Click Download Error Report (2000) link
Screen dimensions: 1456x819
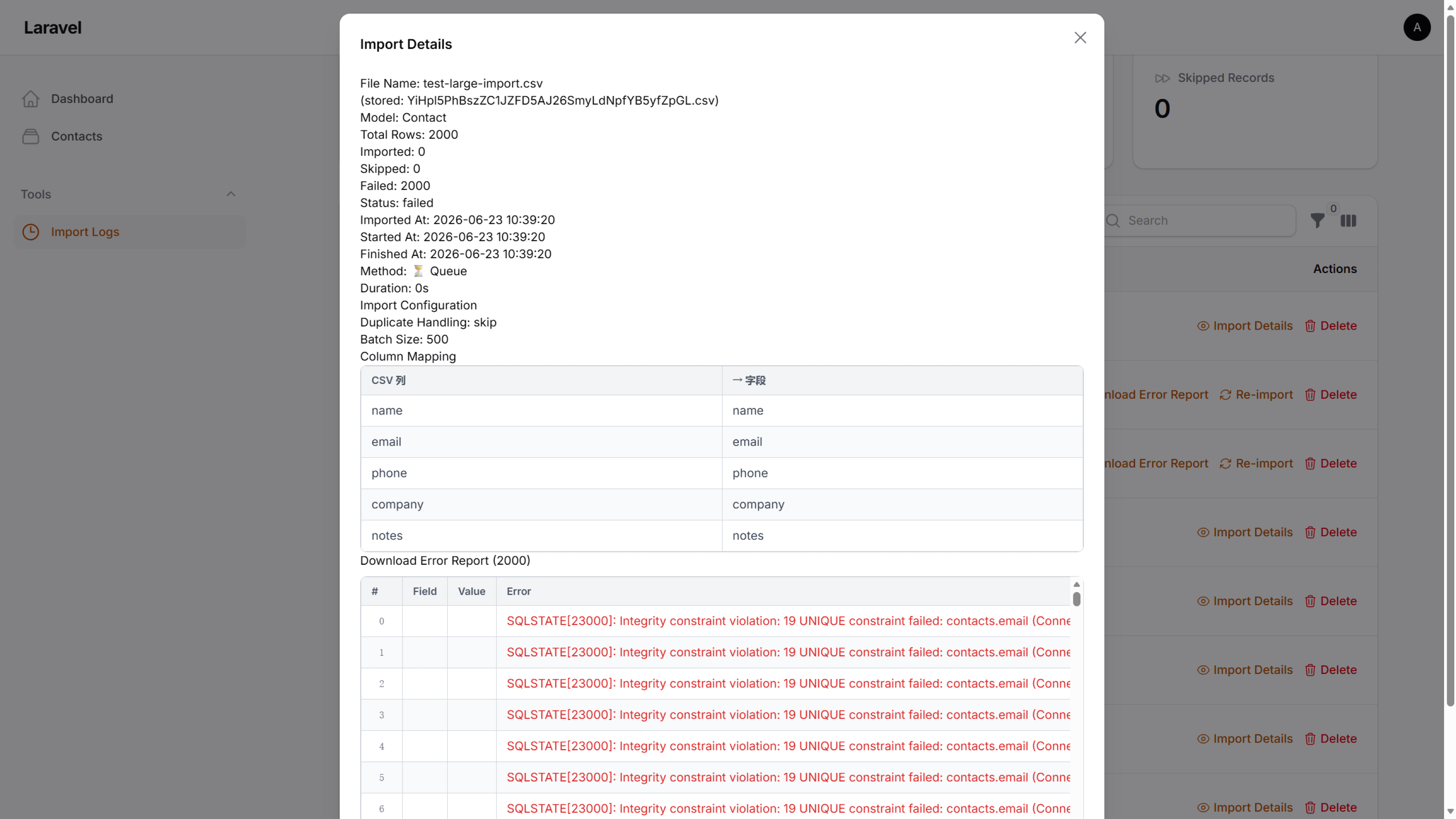(x=445, y=561)
